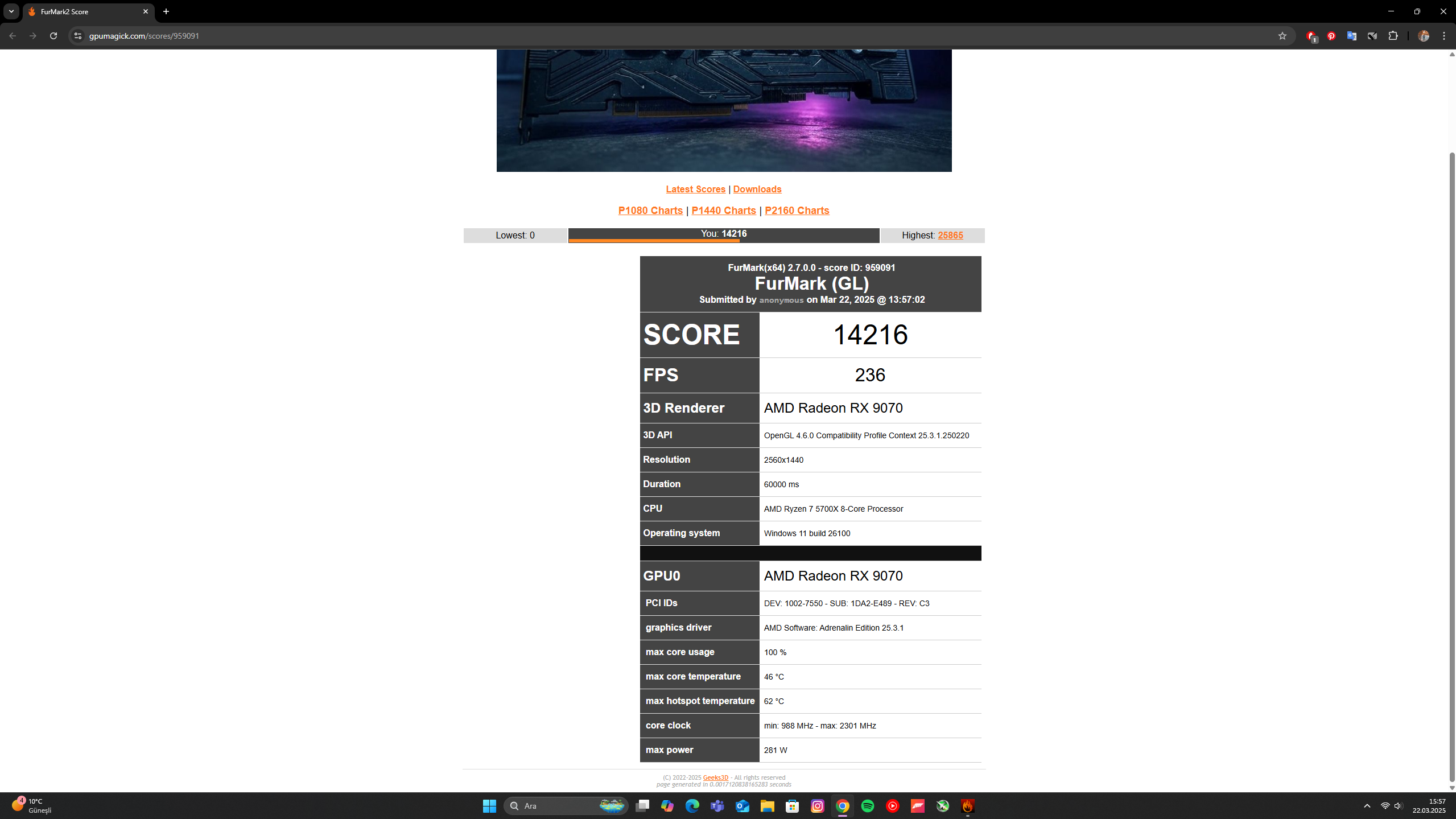Image resolution: width=1456 pixels, height=819 pixels.
Task: Launch Spotify from the taskbar
Action: (867, 805)
